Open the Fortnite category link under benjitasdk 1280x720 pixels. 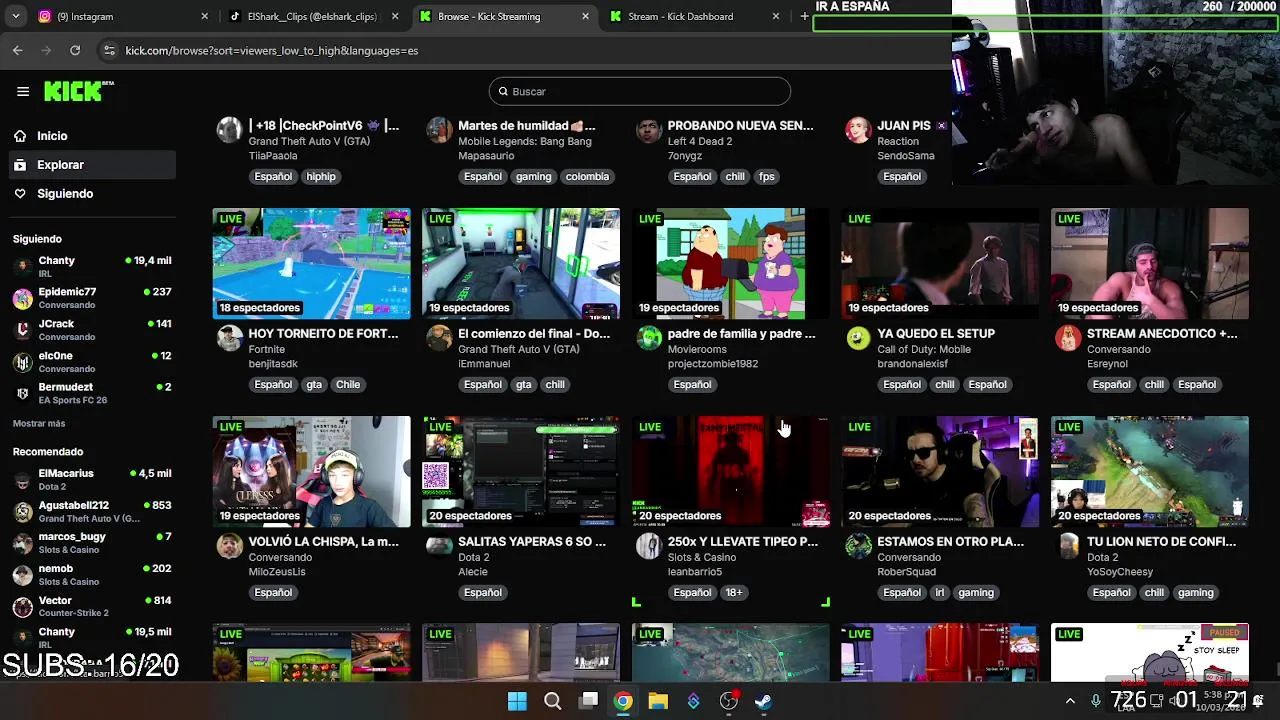pyautogui.click(x=267, y=350)
